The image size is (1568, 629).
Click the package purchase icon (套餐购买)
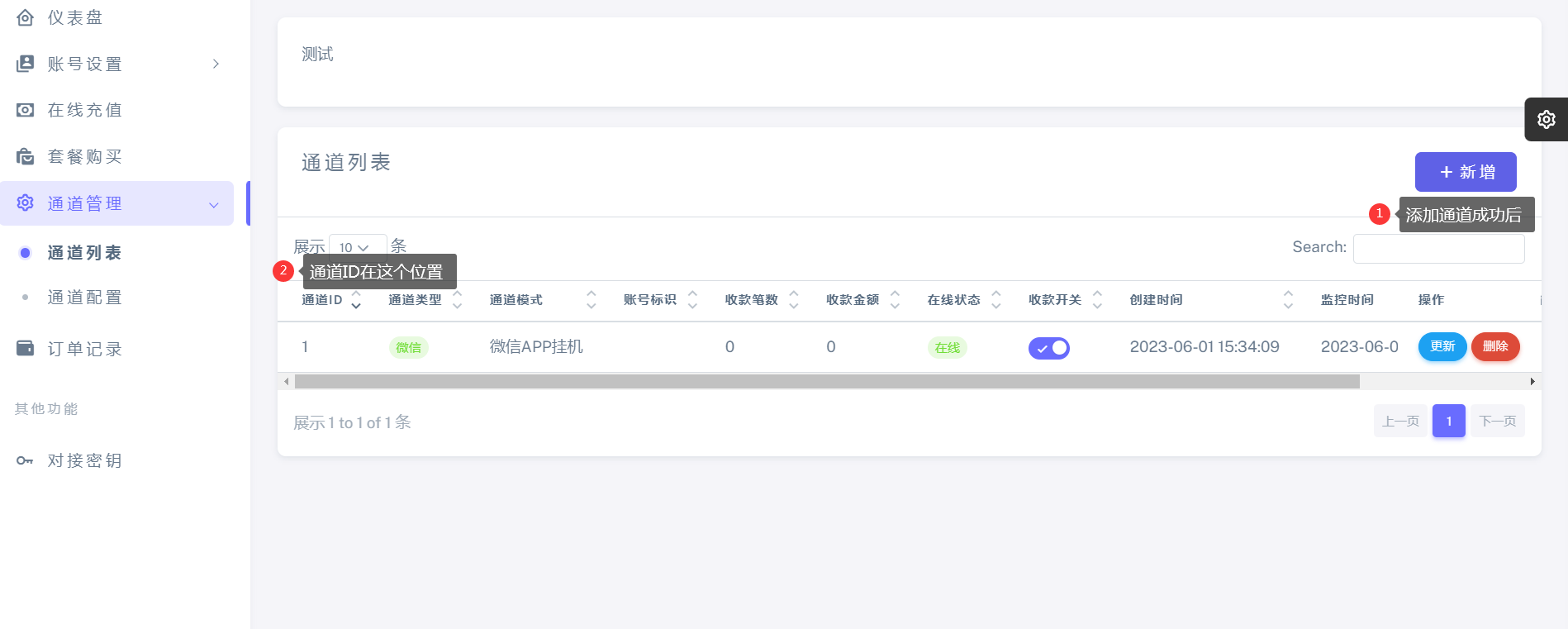coord(26,156)
